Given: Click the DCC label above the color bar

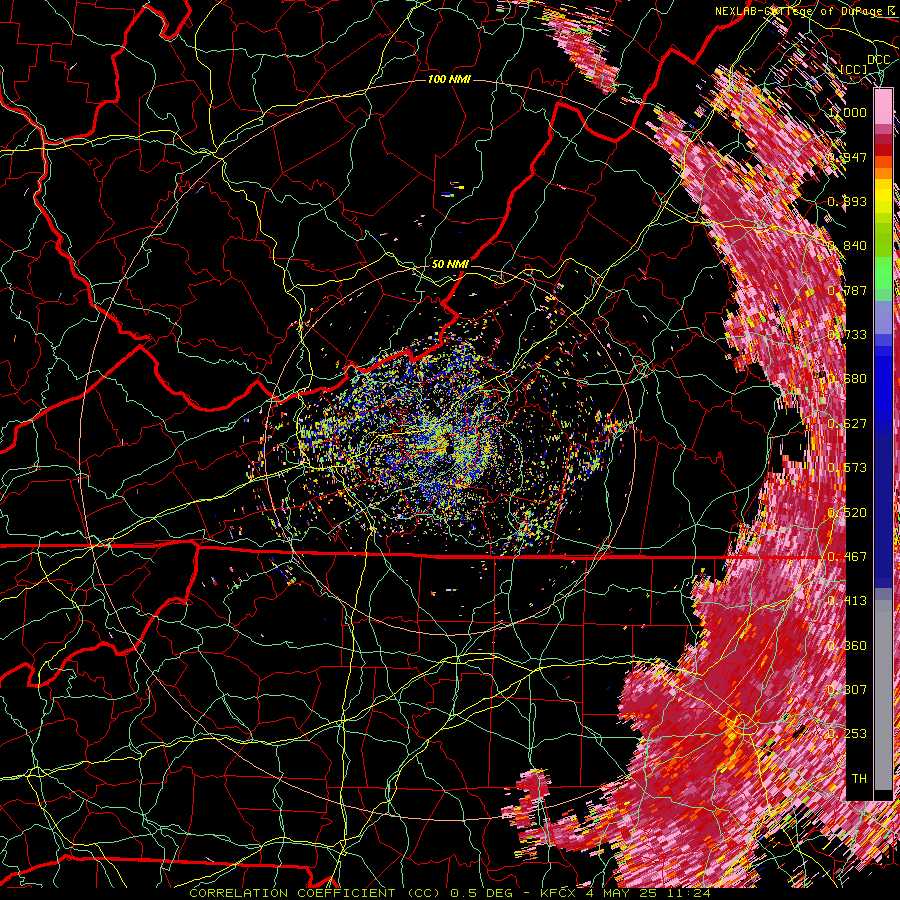Looking at the screenshot, I should tap(878, 60).
